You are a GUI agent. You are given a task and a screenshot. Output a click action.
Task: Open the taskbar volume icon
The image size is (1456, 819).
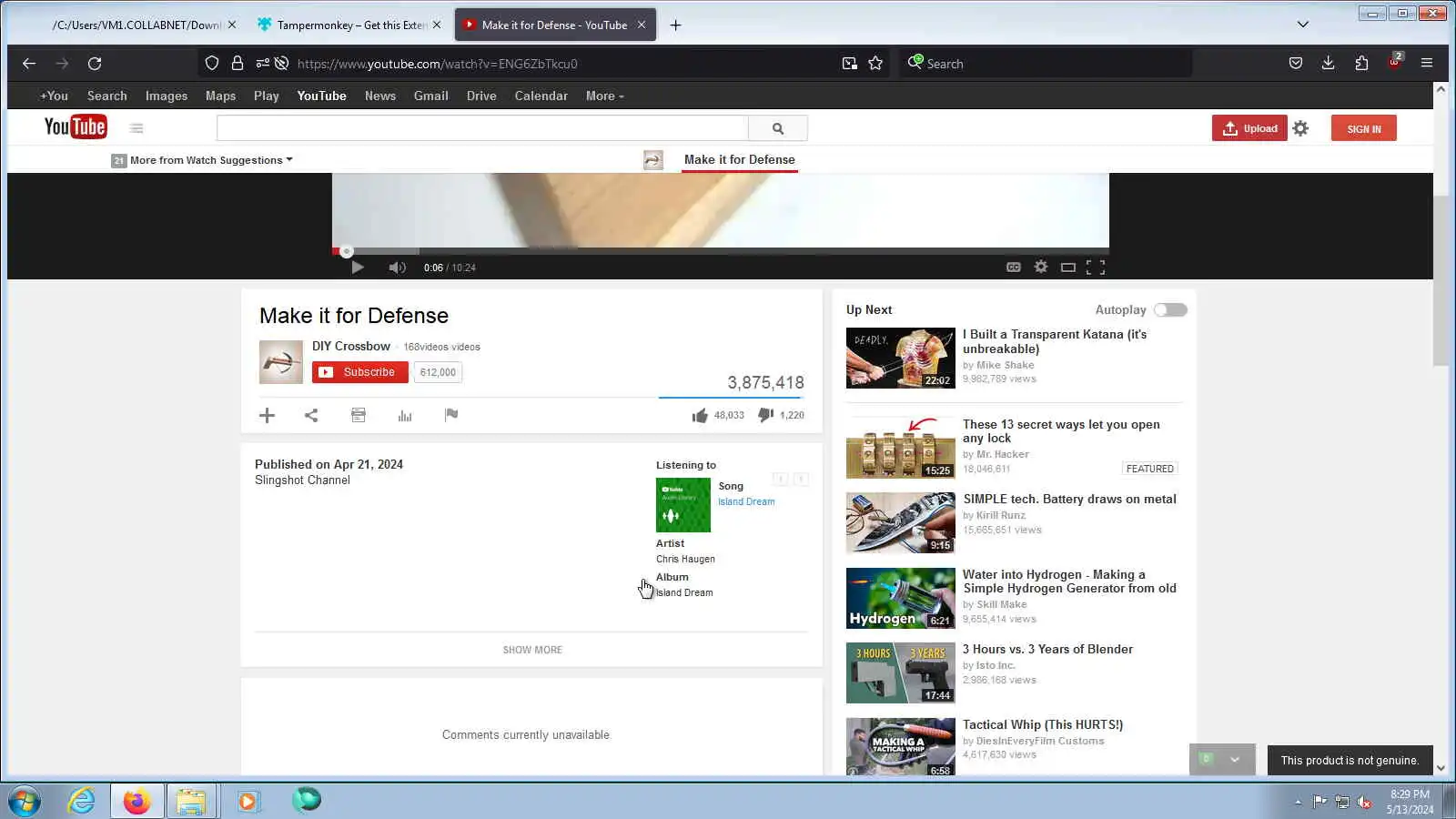(x=1364, y=803)
